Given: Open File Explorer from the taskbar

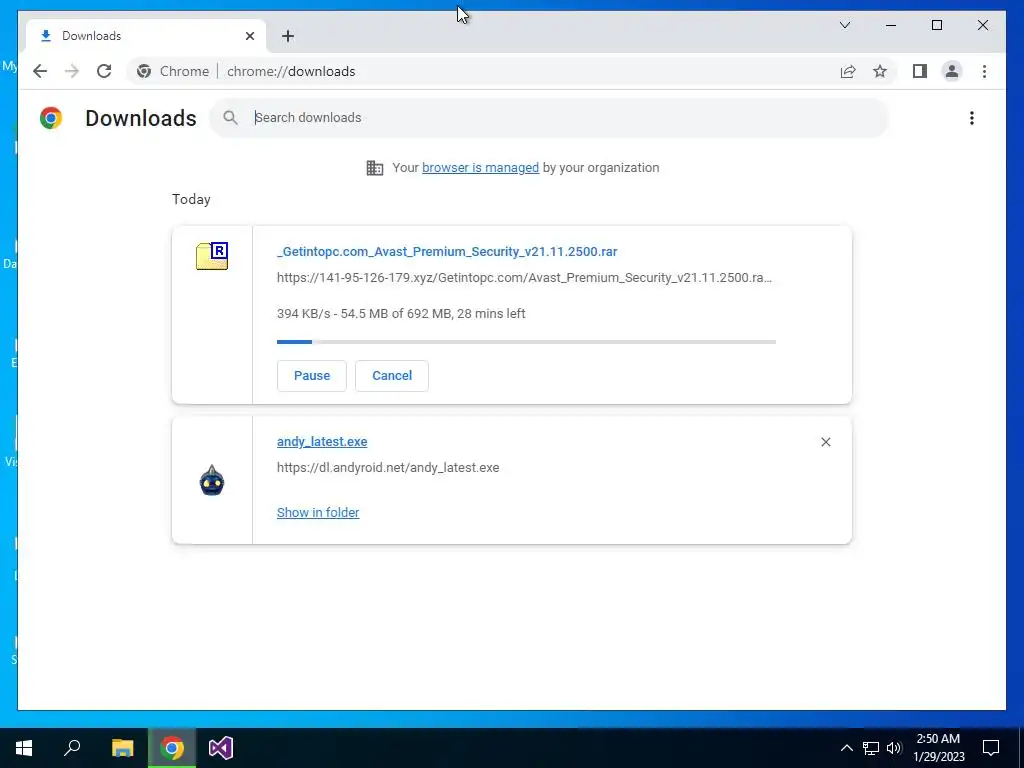Looking at the screenshot, I should 122,748.
